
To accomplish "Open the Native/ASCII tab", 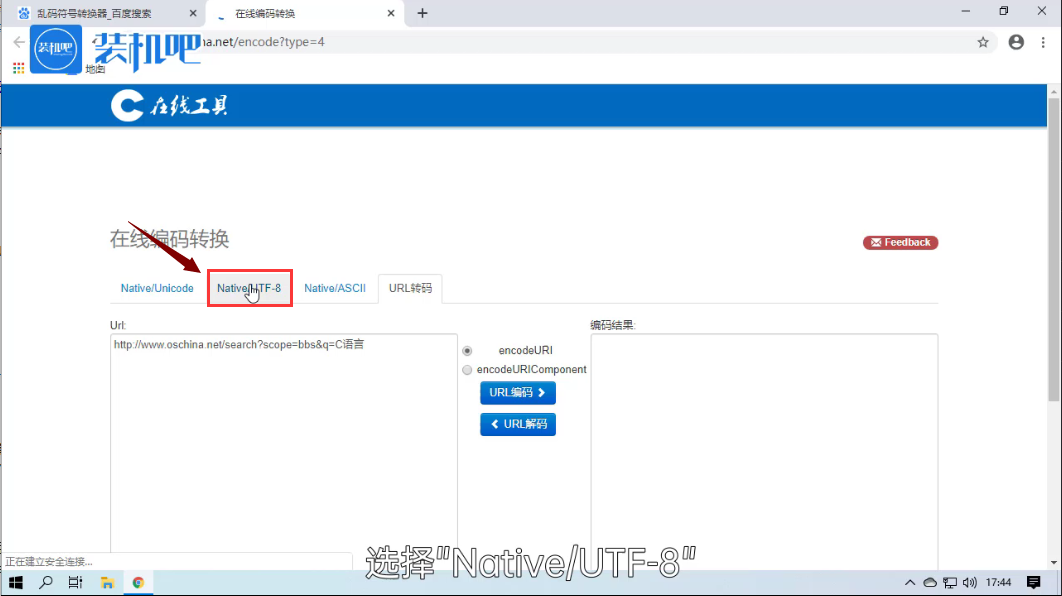I will [335, 288].
